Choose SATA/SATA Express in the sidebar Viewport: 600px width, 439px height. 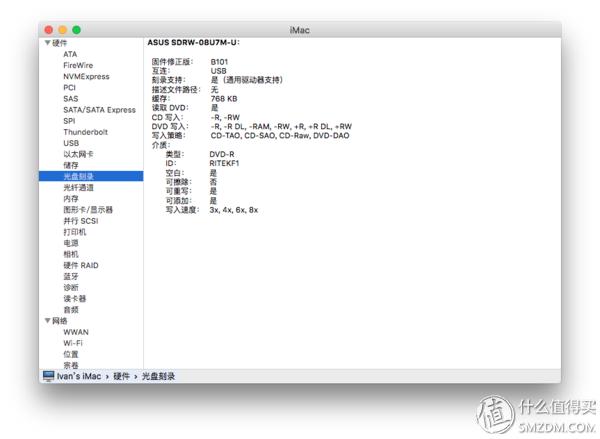pos(99,110)
